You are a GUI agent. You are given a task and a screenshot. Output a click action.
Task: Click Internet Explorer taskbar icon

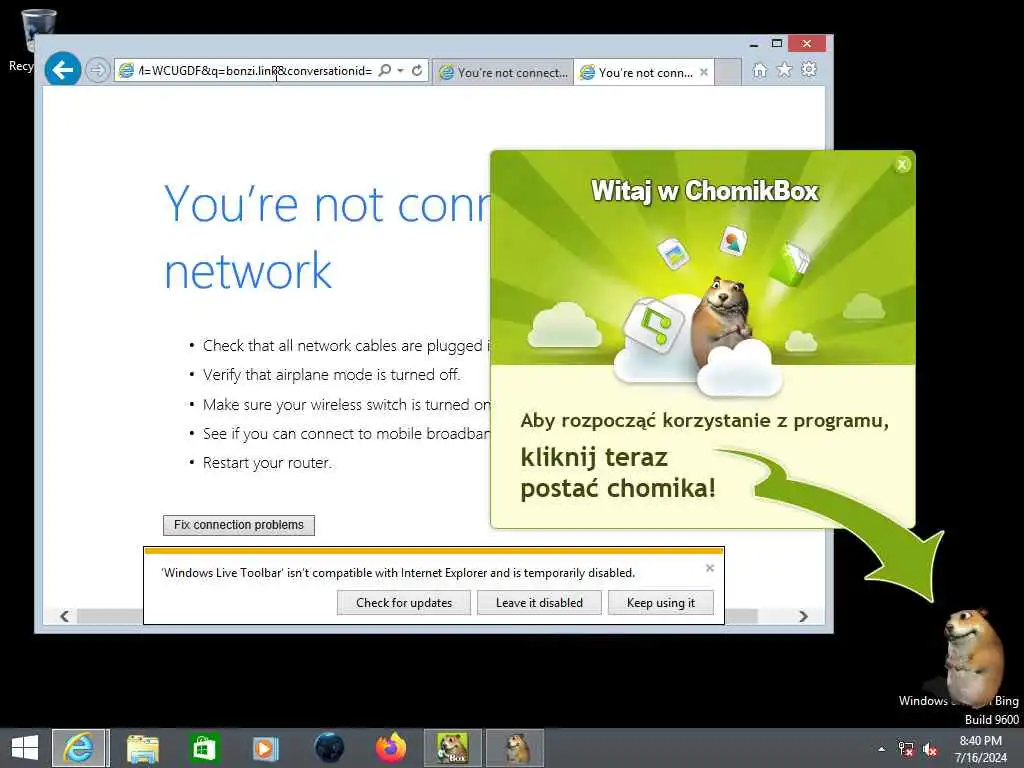tap(79, 748)
